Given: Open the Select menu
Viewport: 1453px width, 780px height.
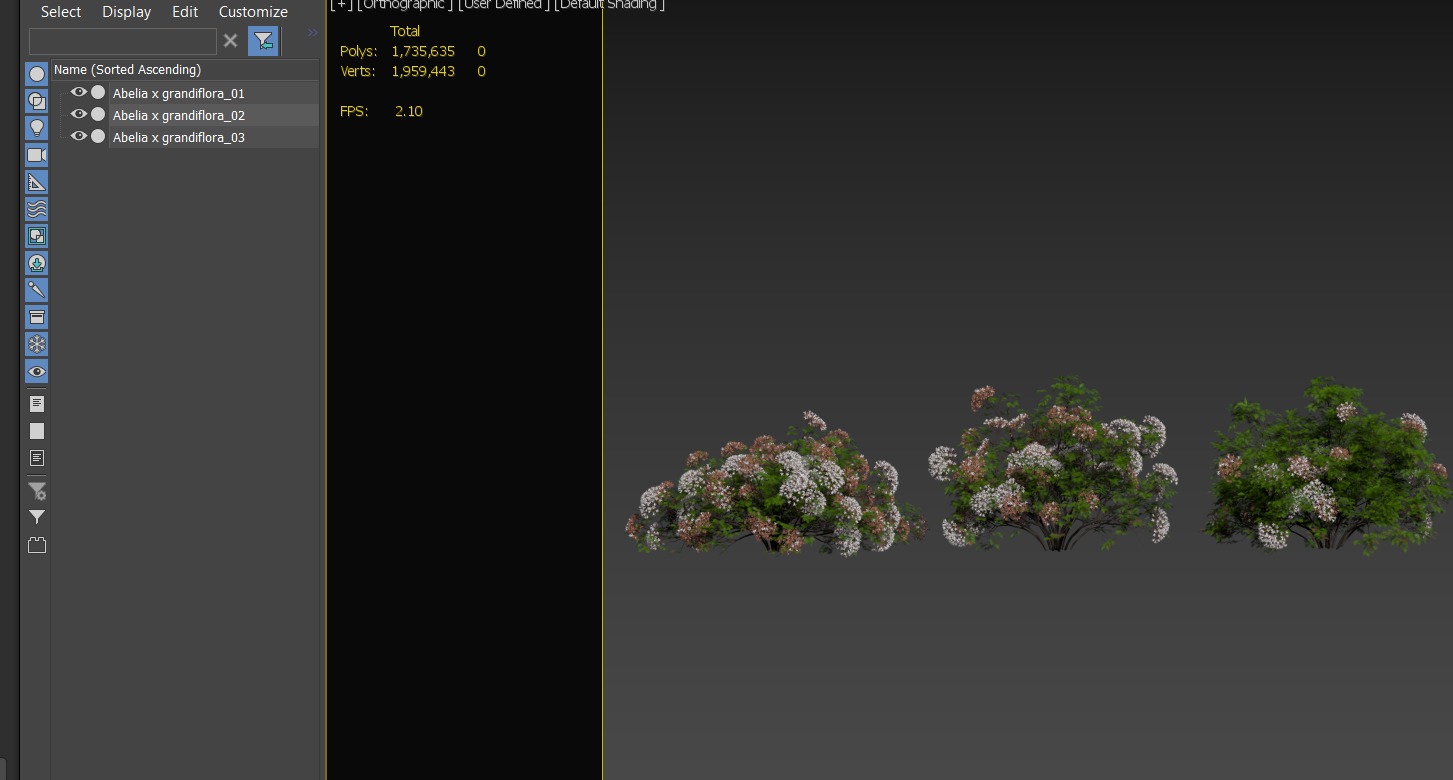Looking at the screenshot, I should (61, 12).
